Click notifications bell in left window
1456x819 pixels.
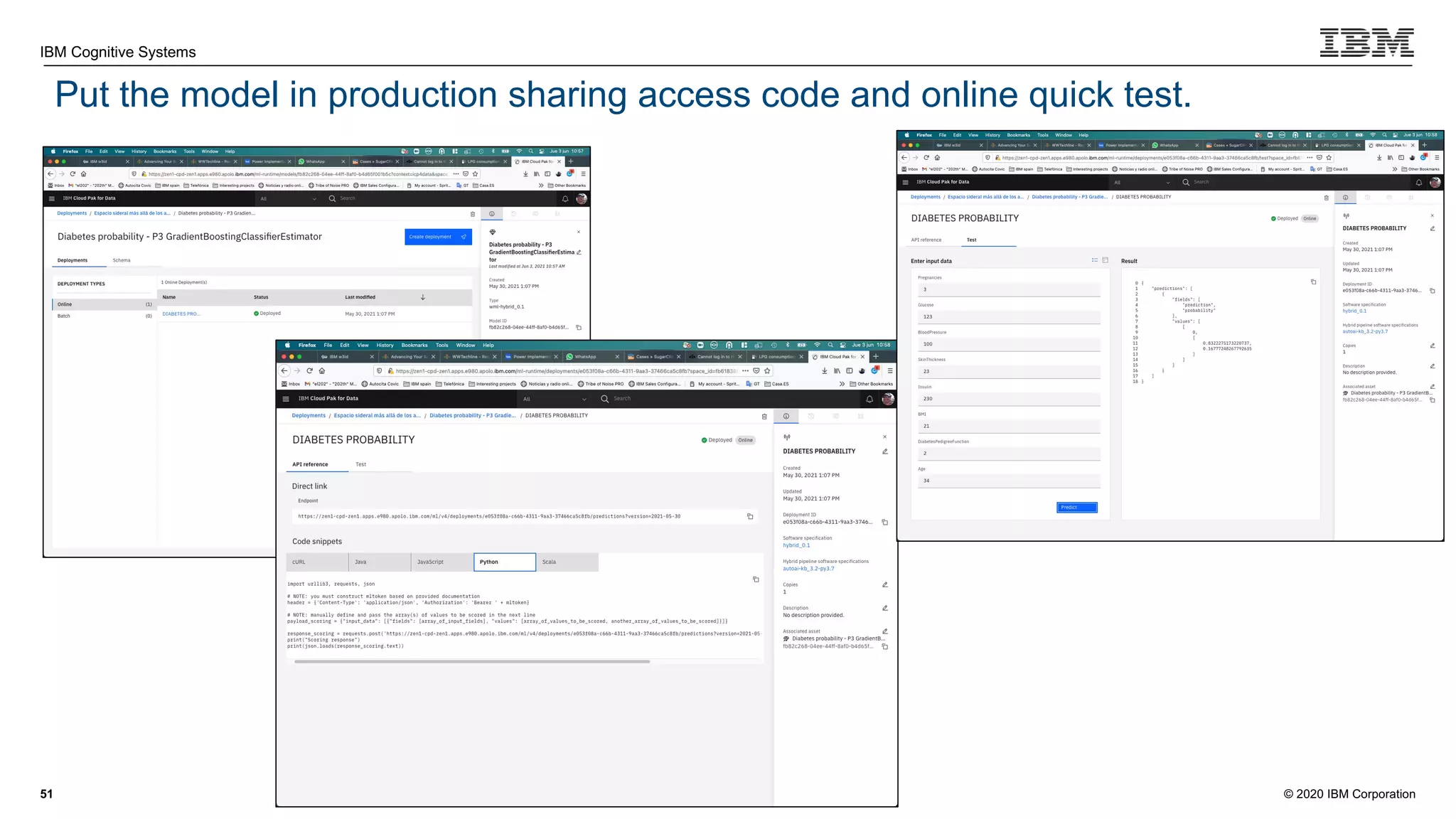click(565, 199)
